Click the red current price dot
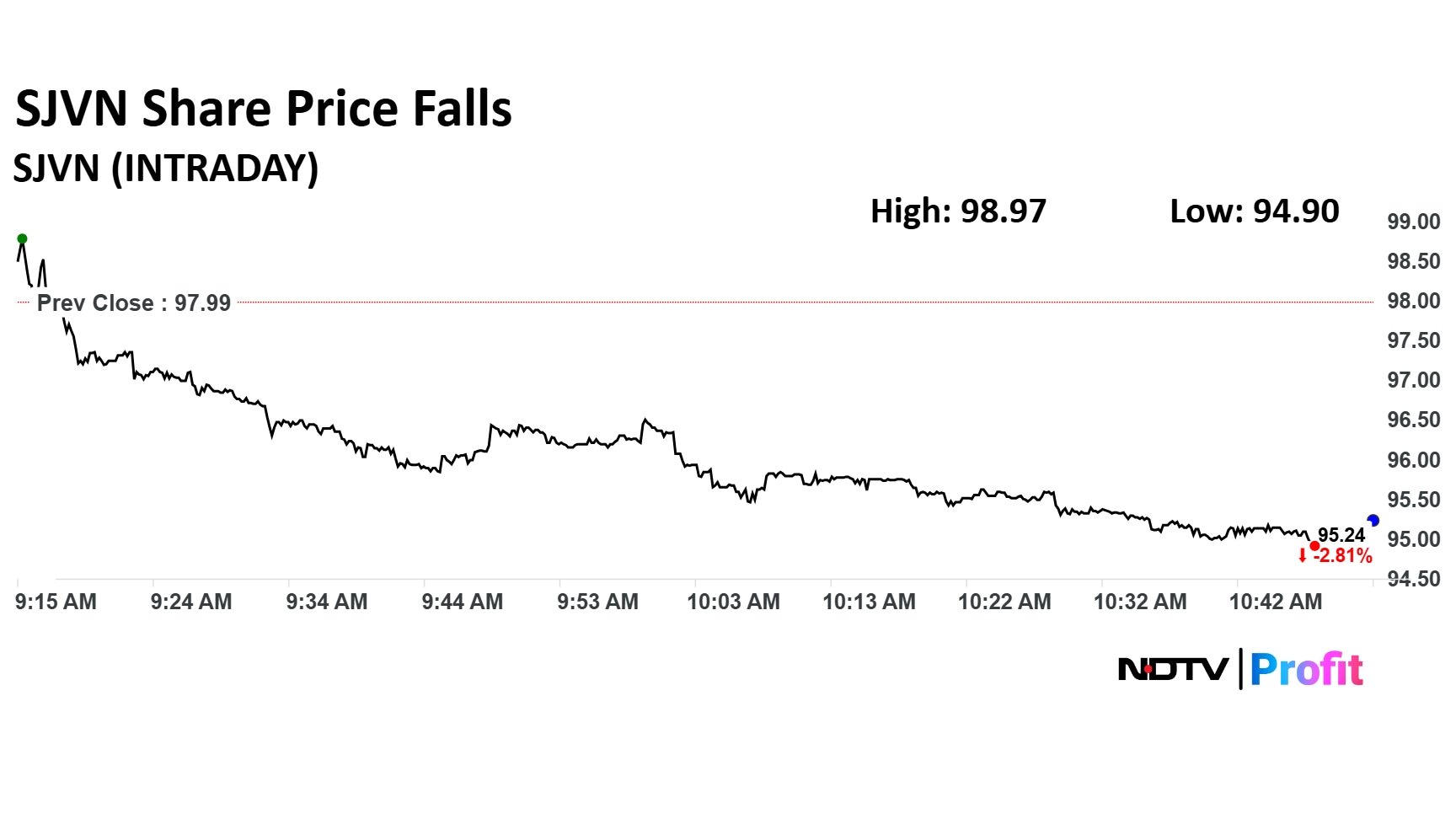 (x=1314, y=546)
